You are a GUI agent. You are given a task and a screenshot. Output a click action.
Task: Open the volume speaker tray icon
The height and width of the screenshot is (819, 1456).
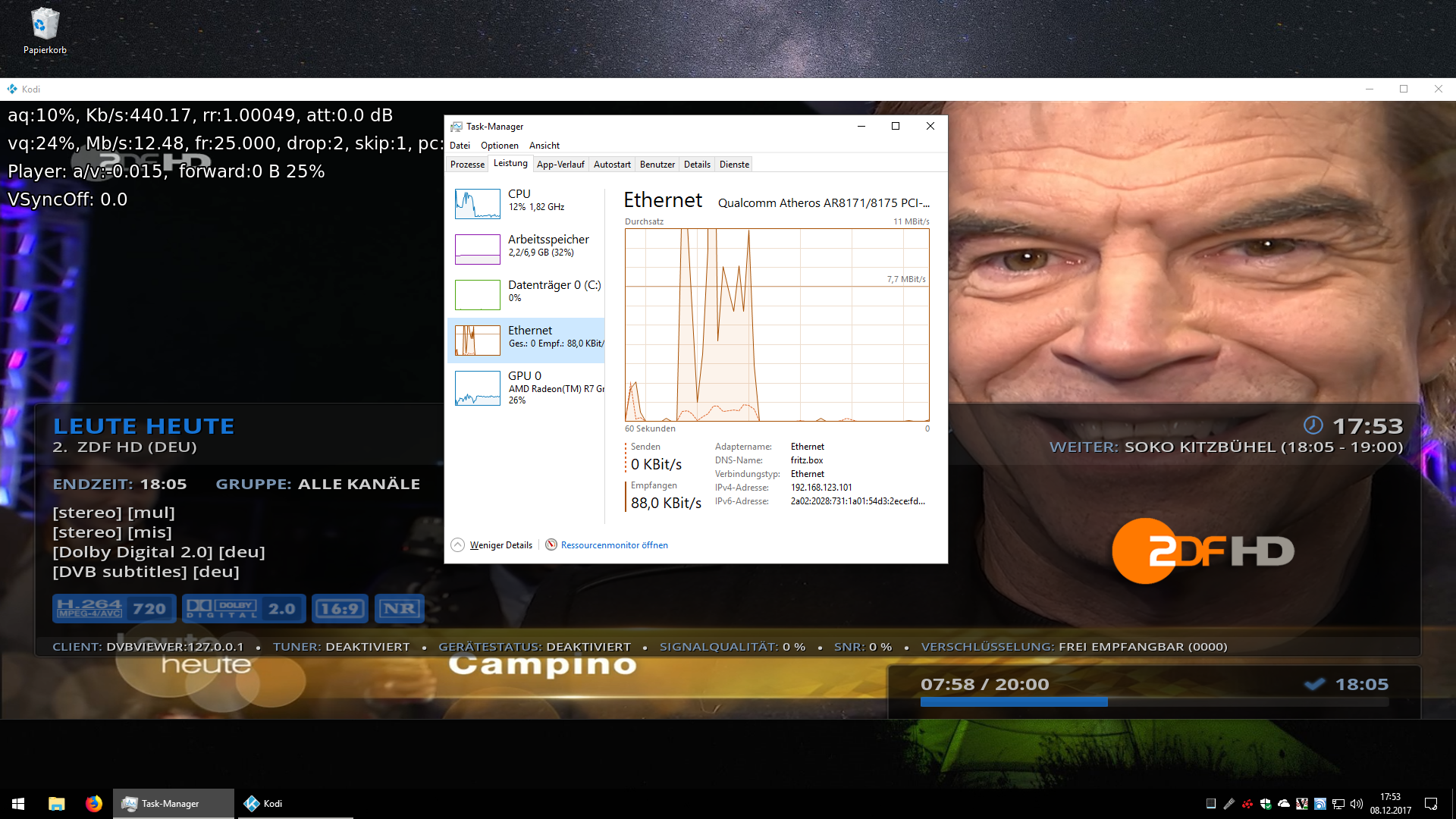pos(1357,804)
